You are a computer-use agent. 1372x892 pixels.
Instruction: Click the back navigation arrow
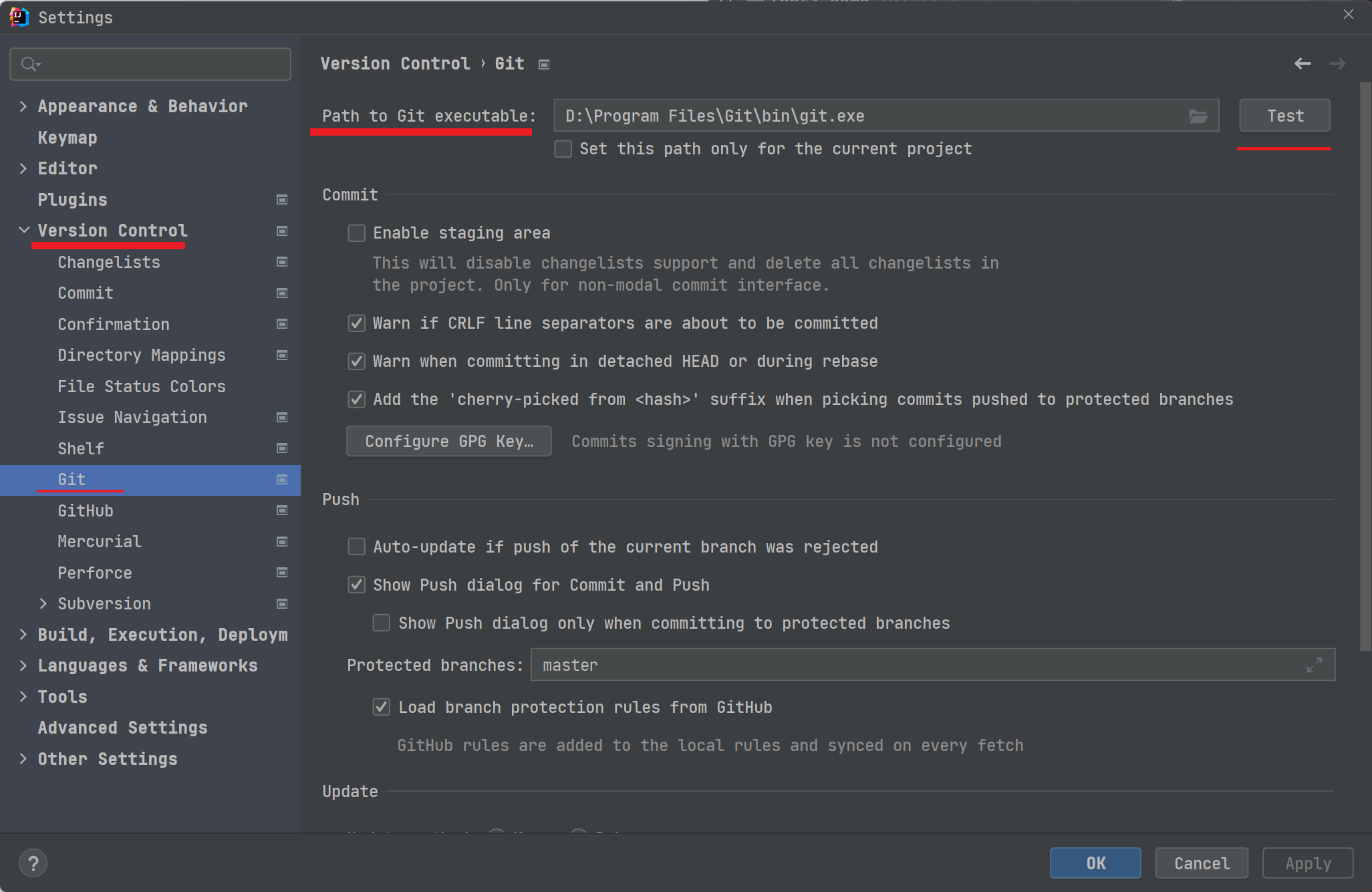(x=1302, y=63)
